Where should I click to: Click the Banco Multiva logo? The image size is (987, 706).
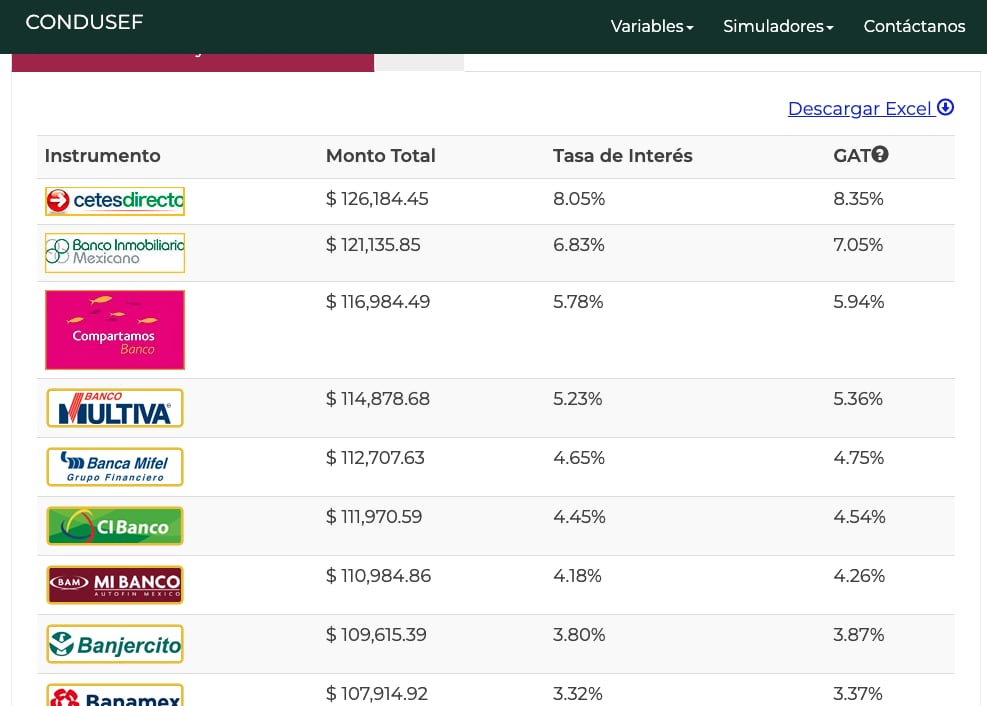115,408
